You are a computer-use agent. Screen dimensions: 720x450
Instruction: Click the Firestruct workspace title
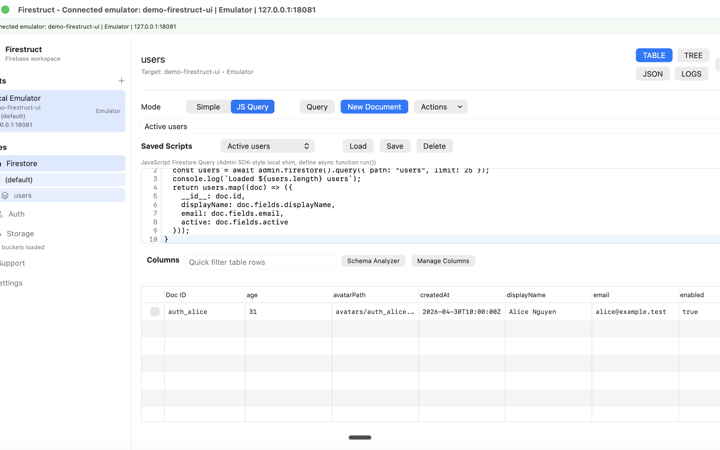coord(23,49)
